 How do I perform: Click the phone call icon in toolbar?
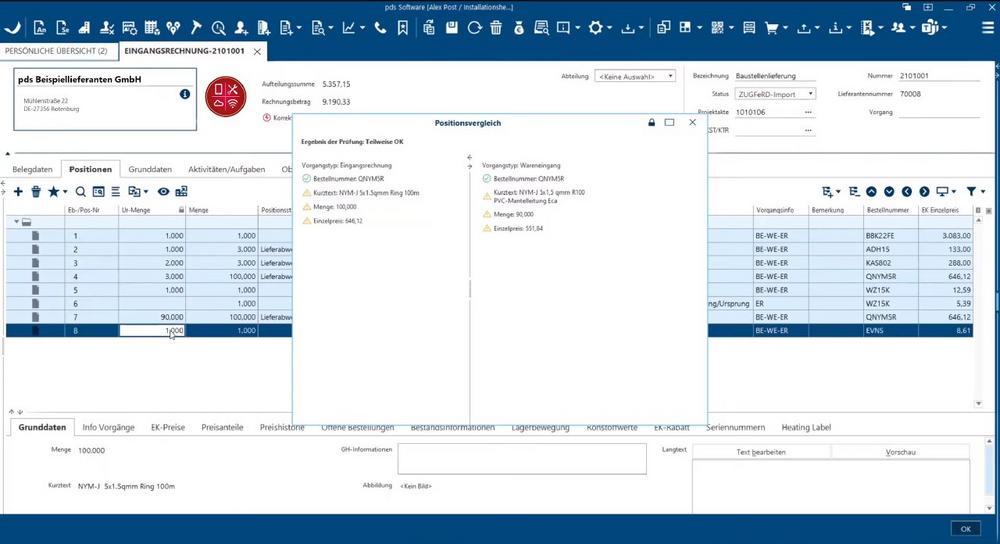point(380,28)
